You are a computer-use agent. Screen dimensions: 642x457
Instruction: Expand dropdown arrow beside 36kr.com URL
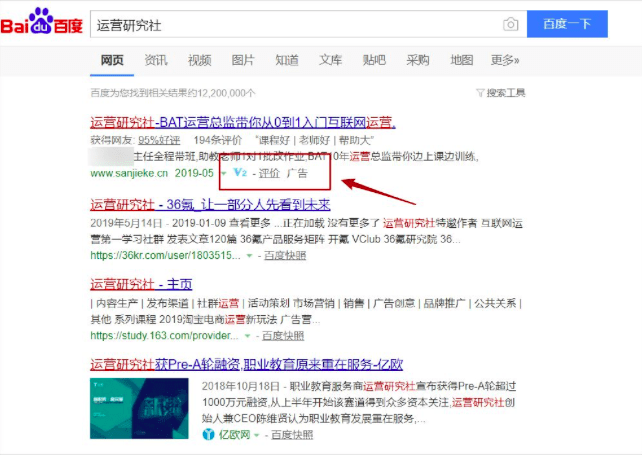(x=249, y=256)
